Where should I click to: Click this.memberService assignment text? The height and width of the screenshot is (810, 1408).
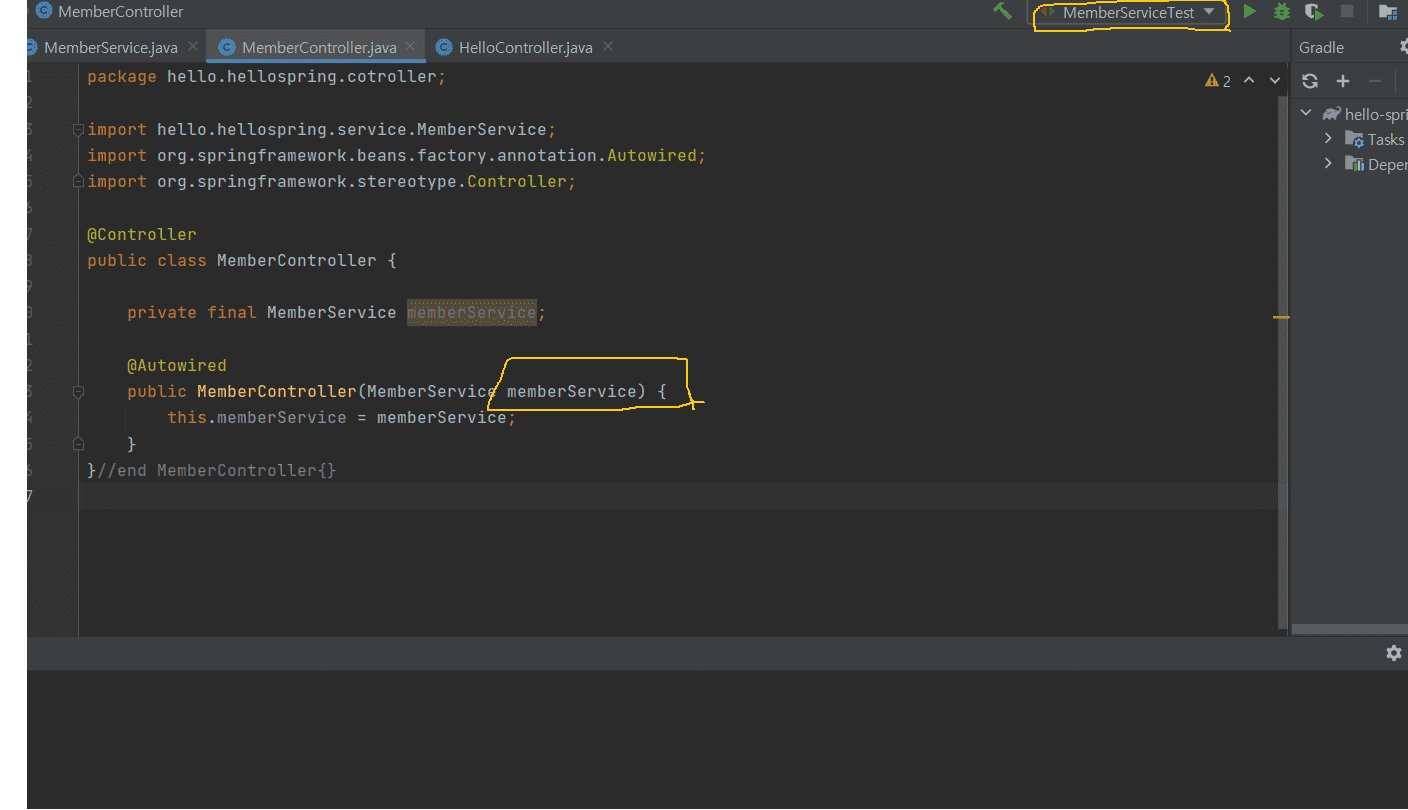(257, 417)
